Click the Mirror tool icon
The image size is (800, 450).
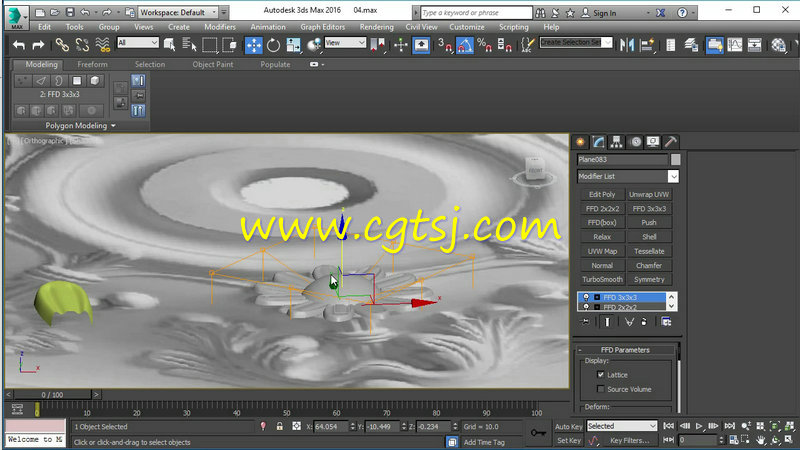click(x=627, y=45)
